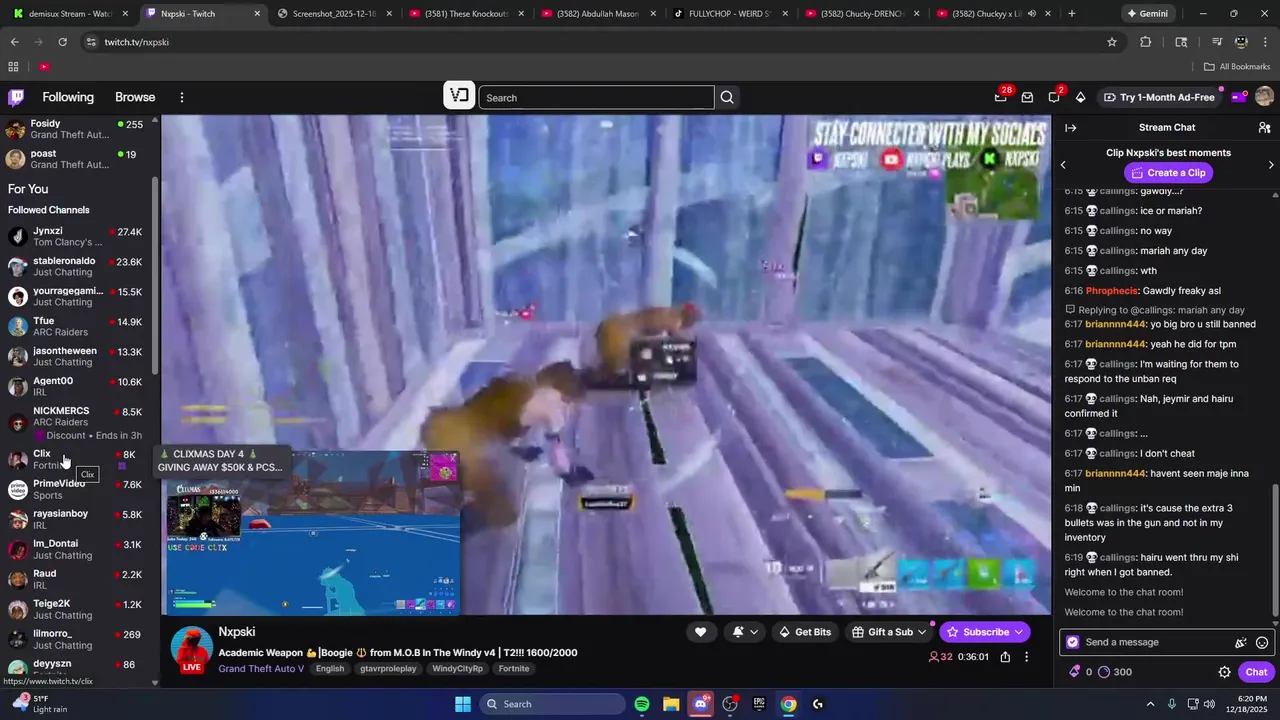Open whispers with 2 badge
The image size is (1280, 720).
1054,97
